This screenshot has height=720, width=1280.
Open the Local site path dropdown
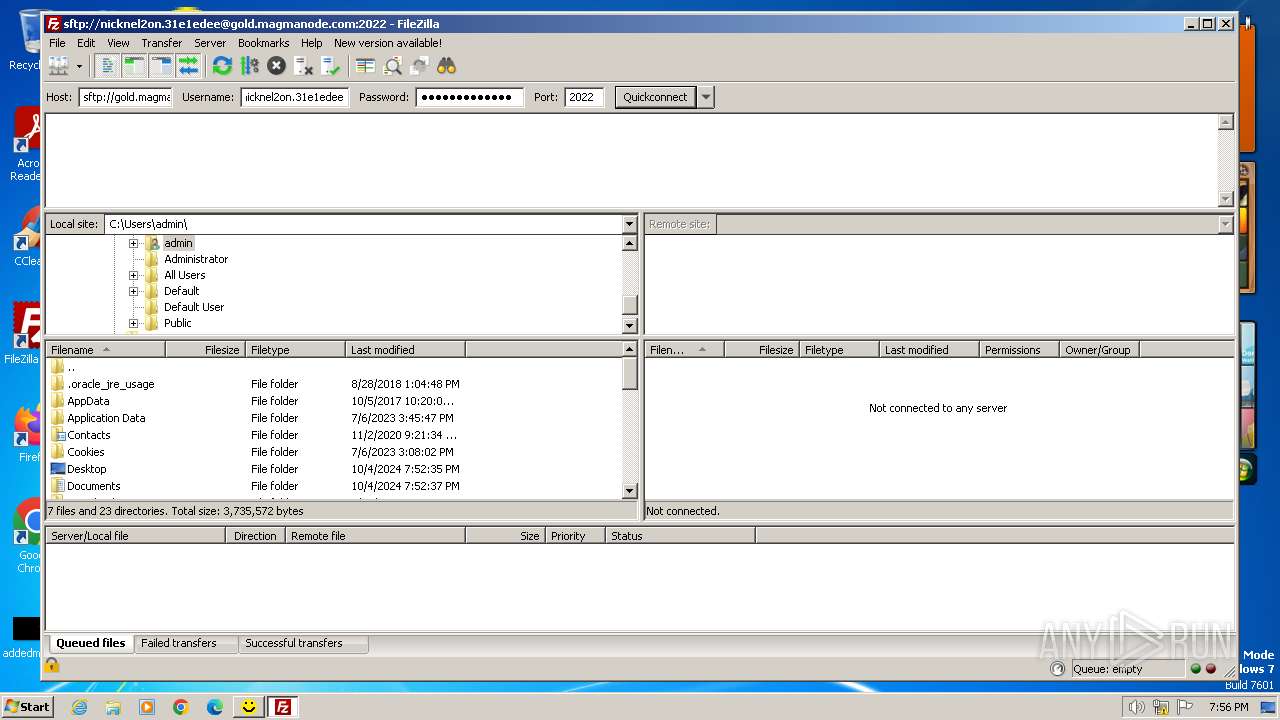[x=629, y=224]
